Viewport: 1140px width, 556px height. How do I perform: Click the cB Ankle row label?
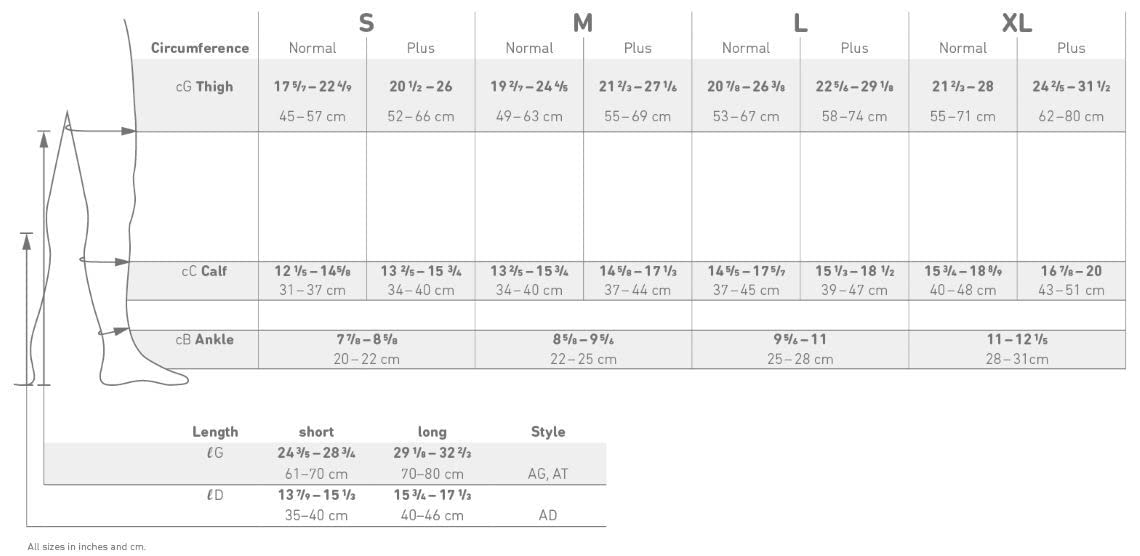pos(204,339)
